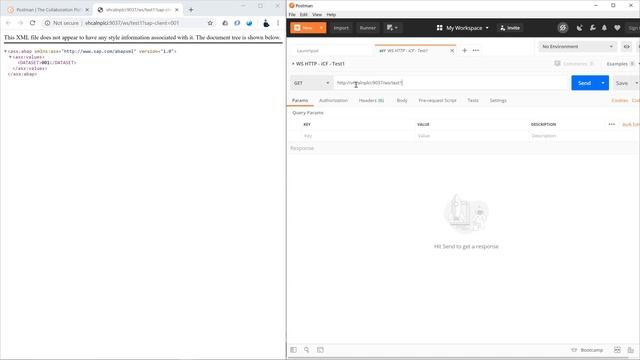Open the Comments panel
This screenshot has width=640, height=360.
pyautogui.click(x=573, y=64)
